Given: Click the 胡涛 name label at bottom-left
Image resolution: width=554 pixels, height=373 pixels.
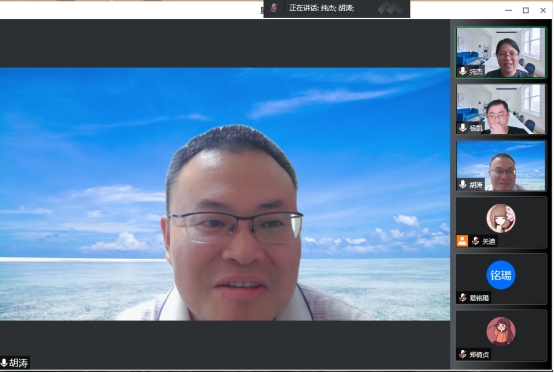Looking at the screenshot, I should [18, 363].
